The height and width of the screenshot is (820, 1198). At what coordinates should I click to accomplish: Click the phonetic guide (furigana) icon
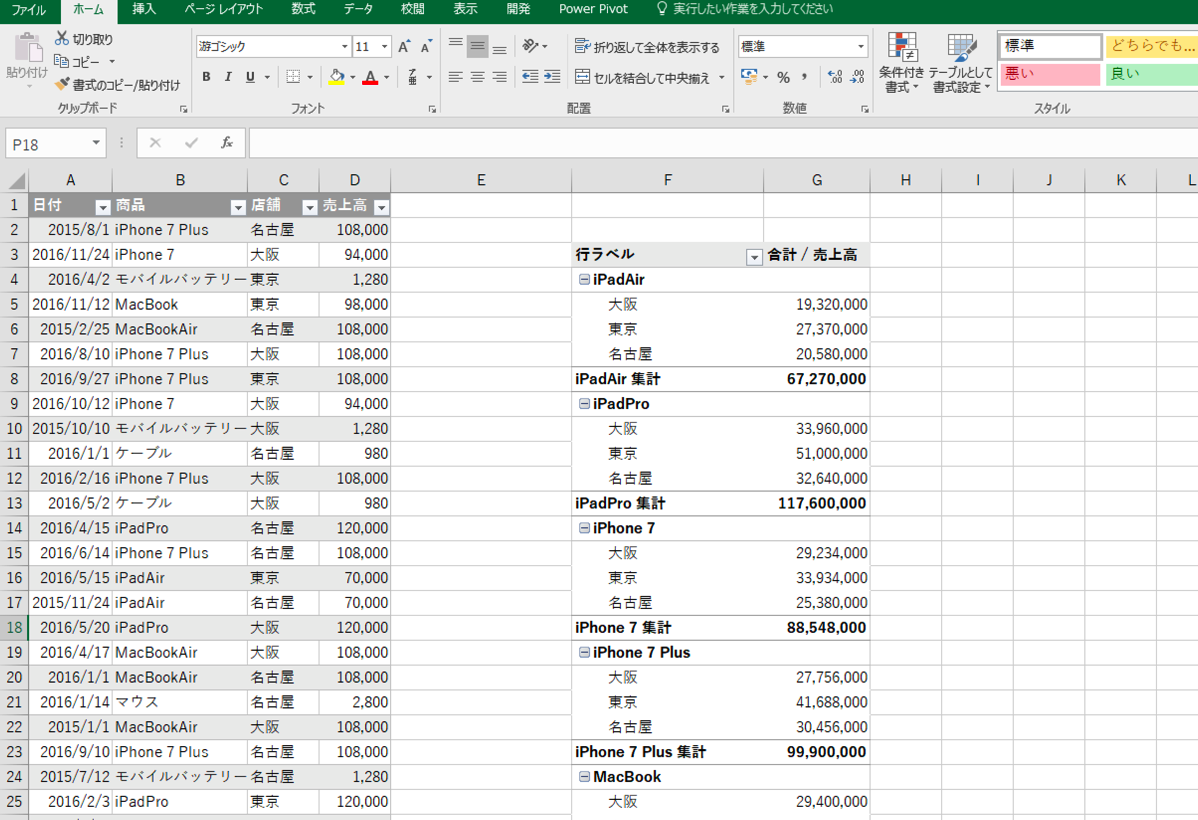click(413, 77)
